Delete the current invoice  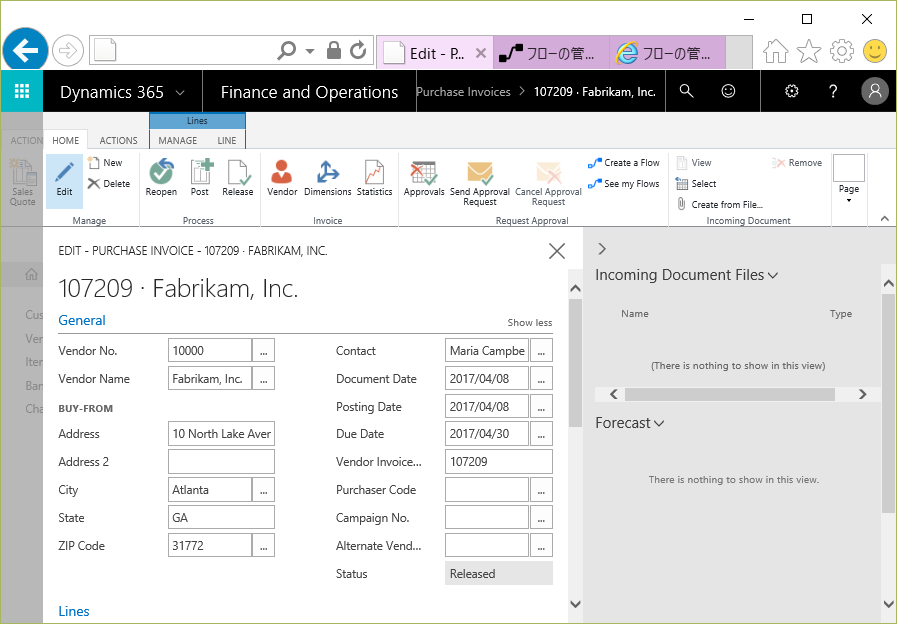pos(109,184)
